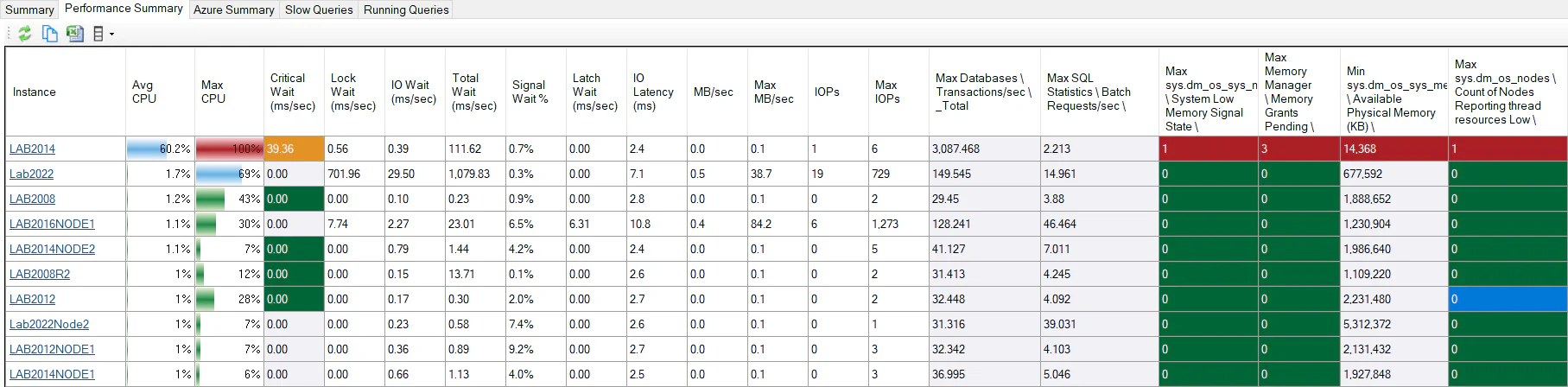Click the Memory Grants Pending column header
The image size is (1568, 387).
(x=1298, y=92)
